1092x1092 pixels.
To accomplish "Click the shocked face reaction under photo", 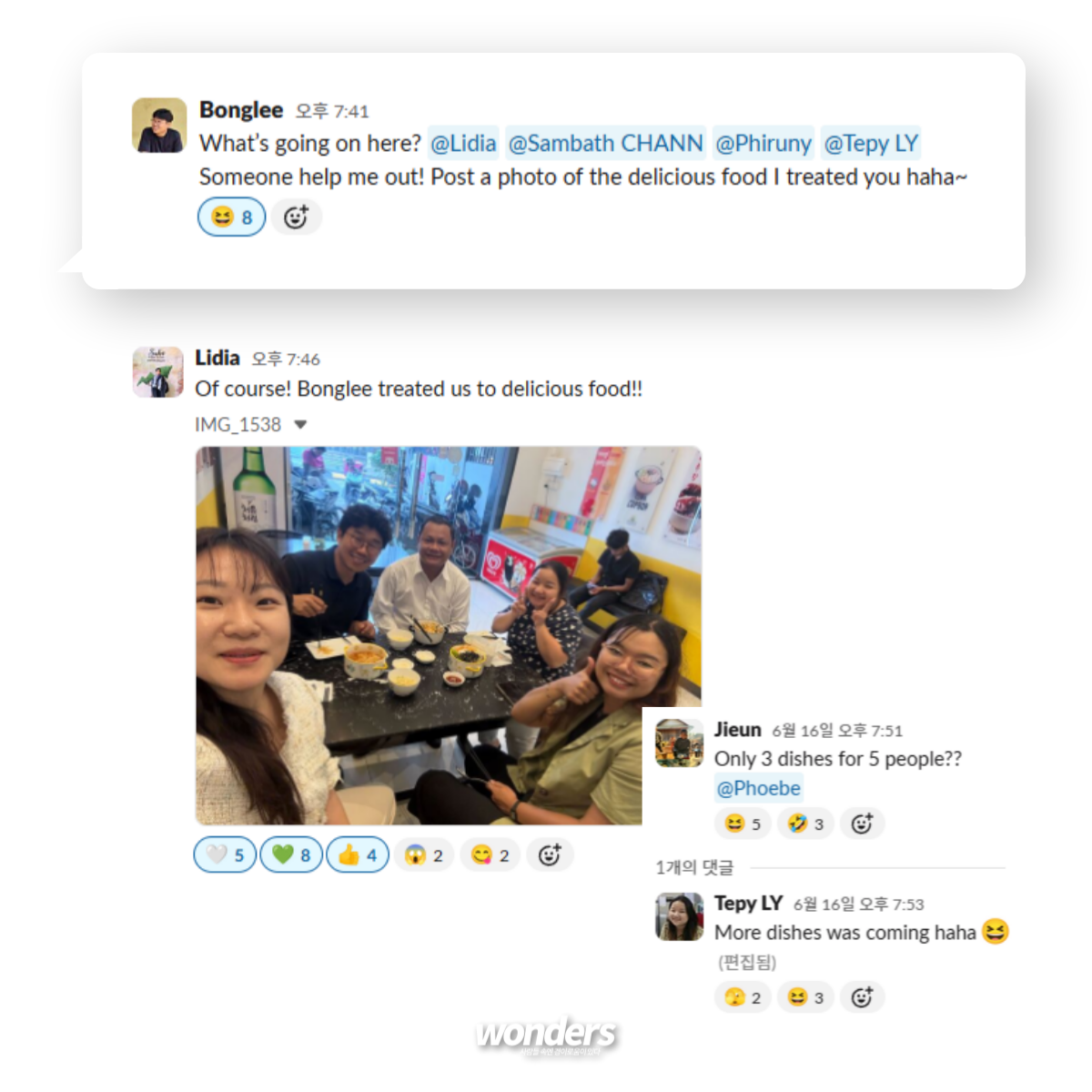I will tap(424, 854).
